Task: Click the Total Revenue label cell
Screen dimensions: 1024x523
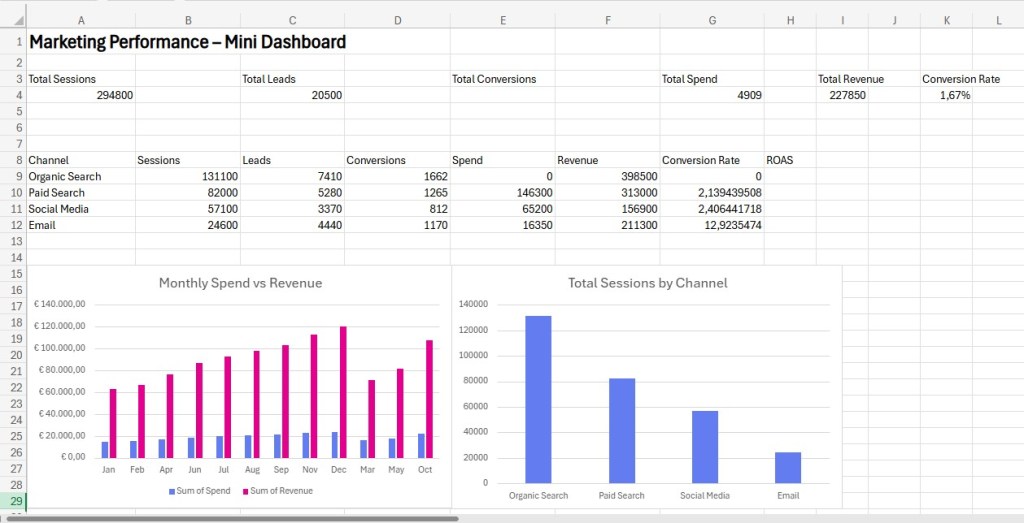Action: click(x=842, y=79)
